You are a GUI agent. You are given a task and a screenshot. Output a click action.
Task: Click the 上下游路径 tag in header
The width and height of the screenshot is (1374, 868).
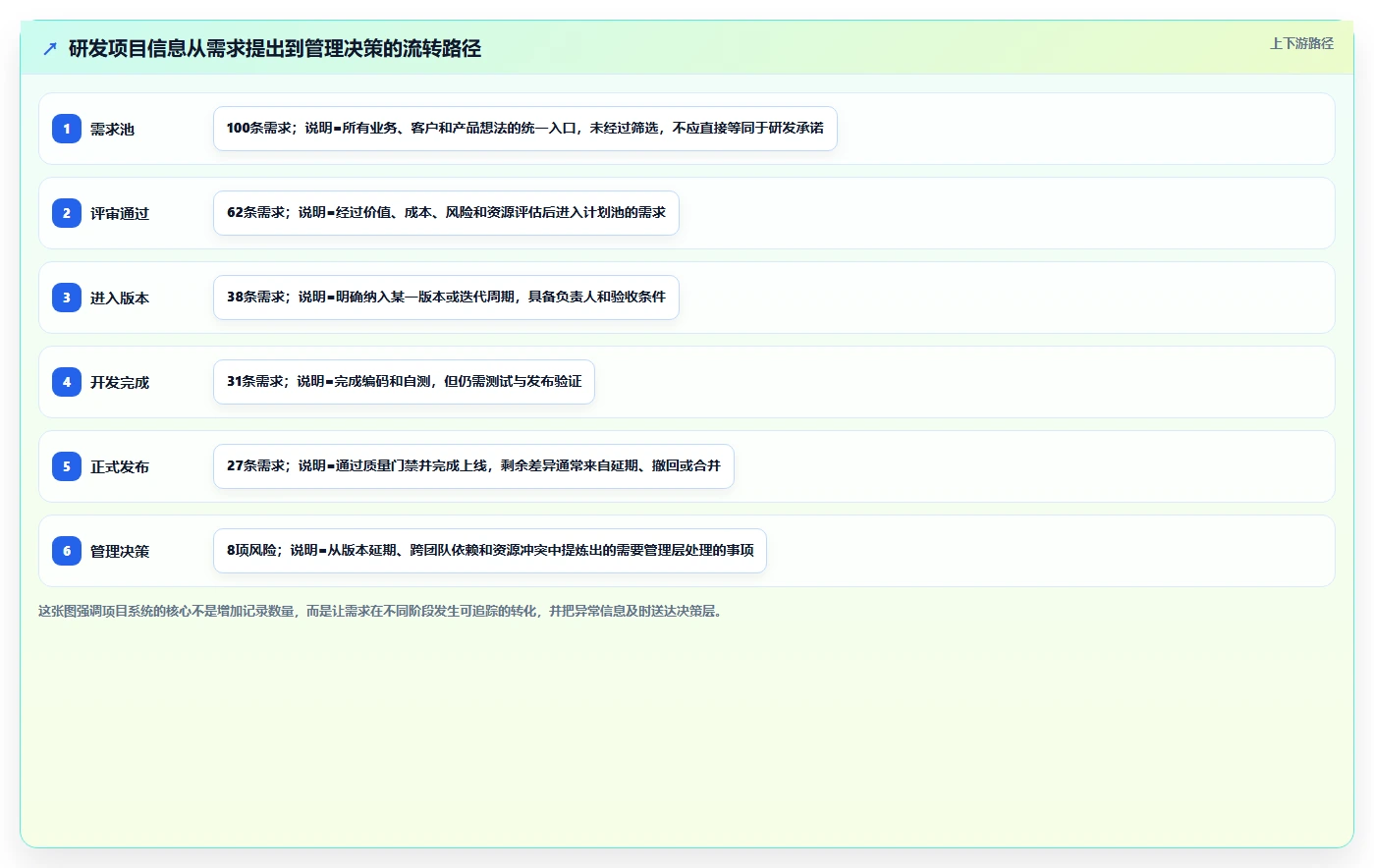click(x=1301, y=43)
